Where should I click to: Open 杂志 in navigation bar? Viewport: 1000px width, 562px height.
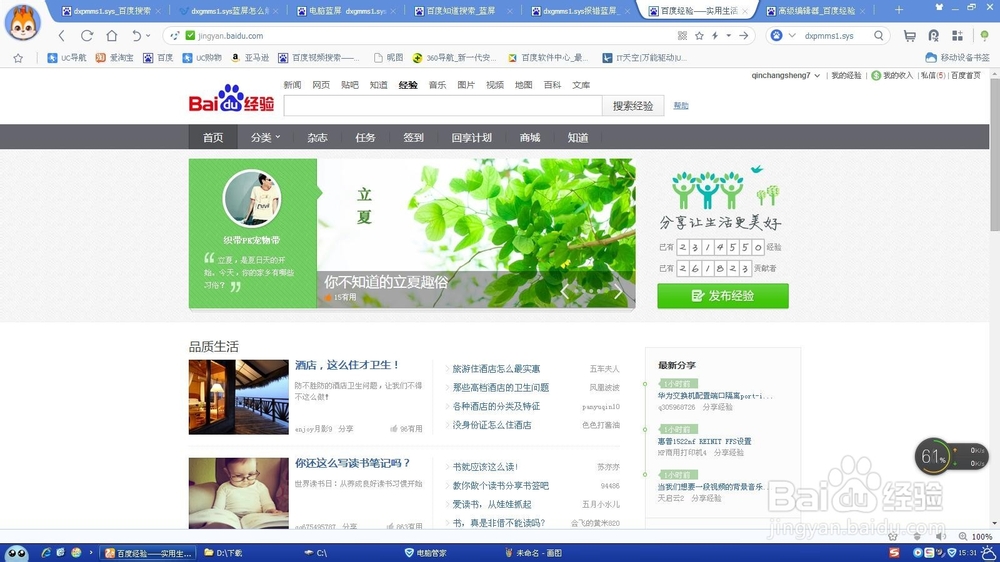[x=317, y=137]
